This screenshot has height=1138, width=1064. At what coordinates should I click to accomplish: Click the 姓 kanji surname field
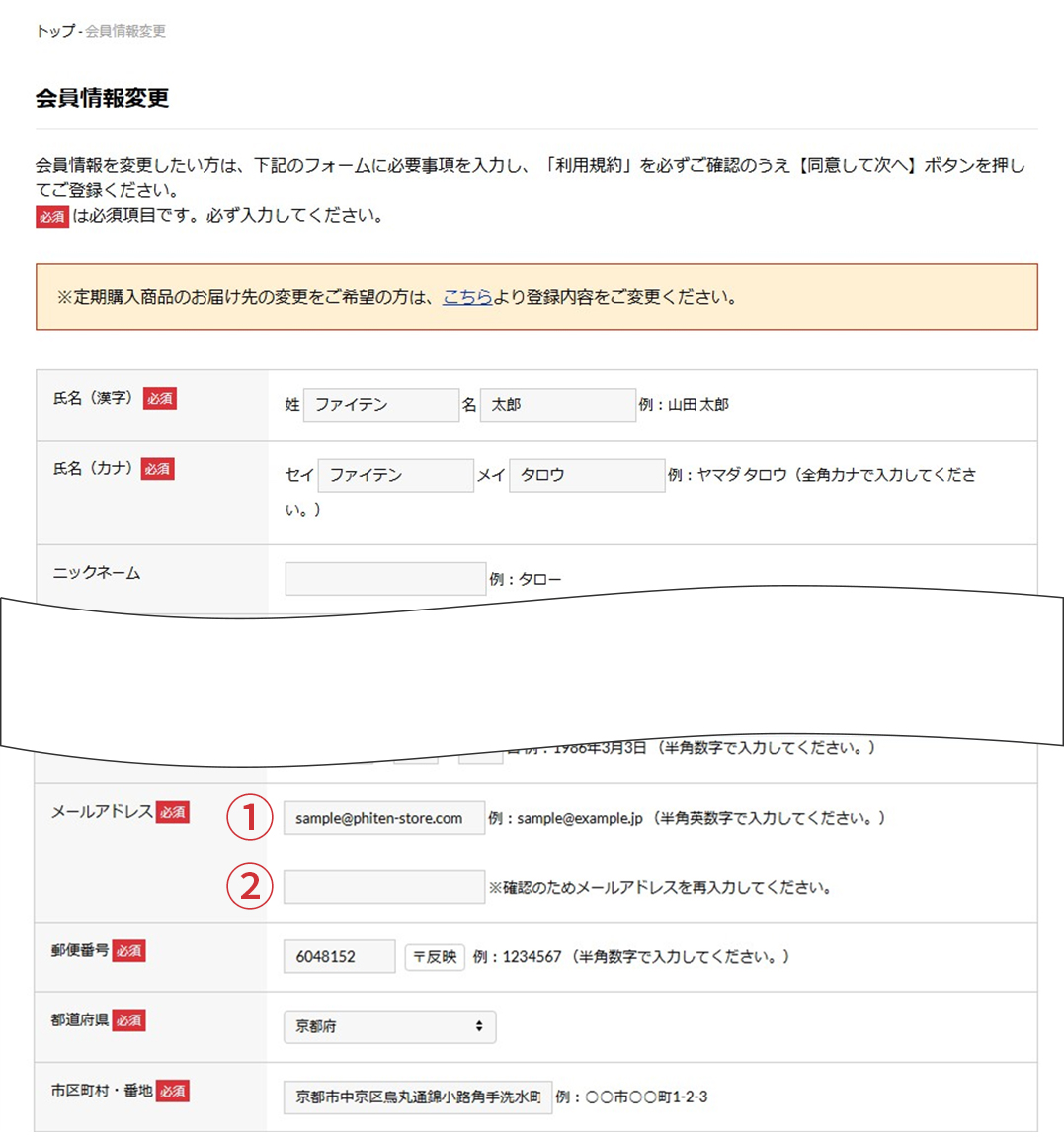(x=380, y=405)
